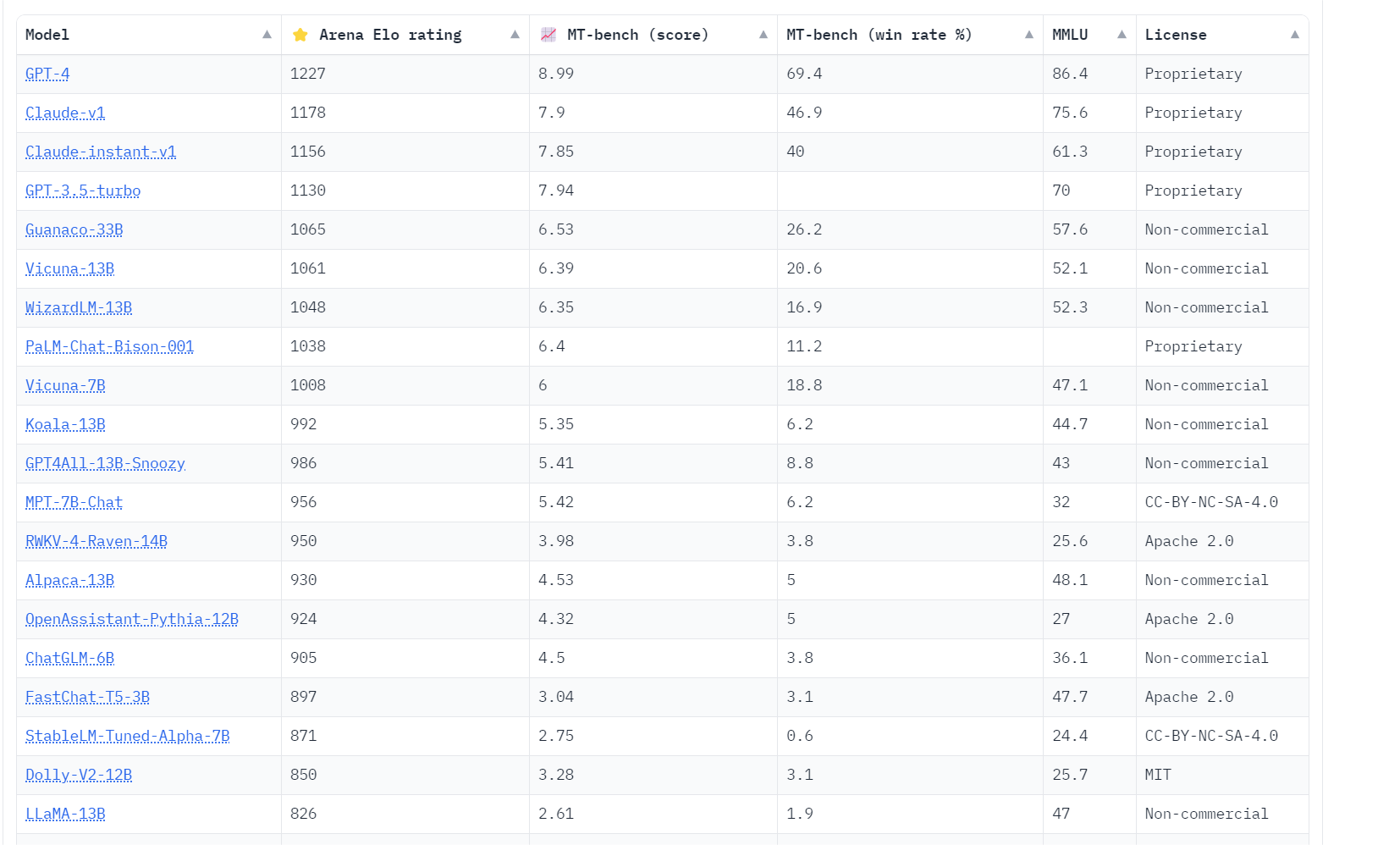The width and height of the screenshot is (1400, 845).
Task: Click star icon in Arena Elo header
Action: [300, 35]
